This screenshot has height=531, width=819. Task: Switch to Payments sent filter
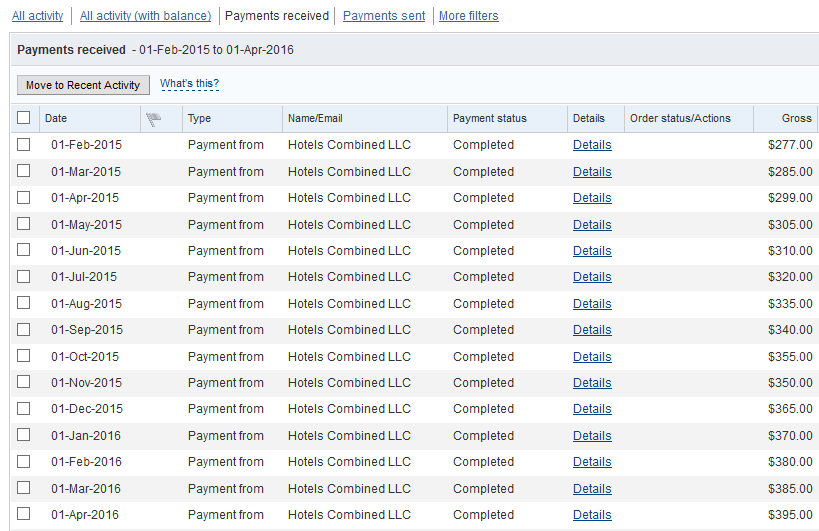click(x=384, y=16)
